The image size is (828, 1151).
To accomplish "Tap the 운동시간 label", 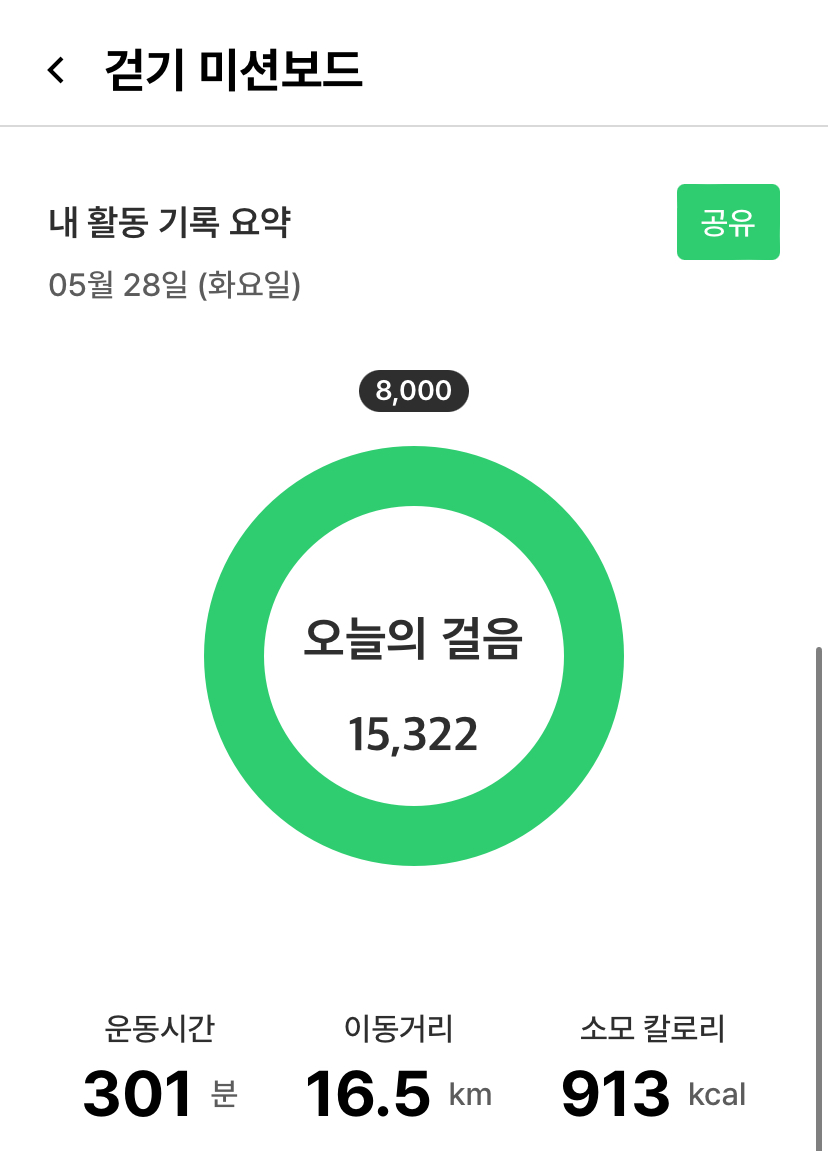I will [x=160, y=1027].
